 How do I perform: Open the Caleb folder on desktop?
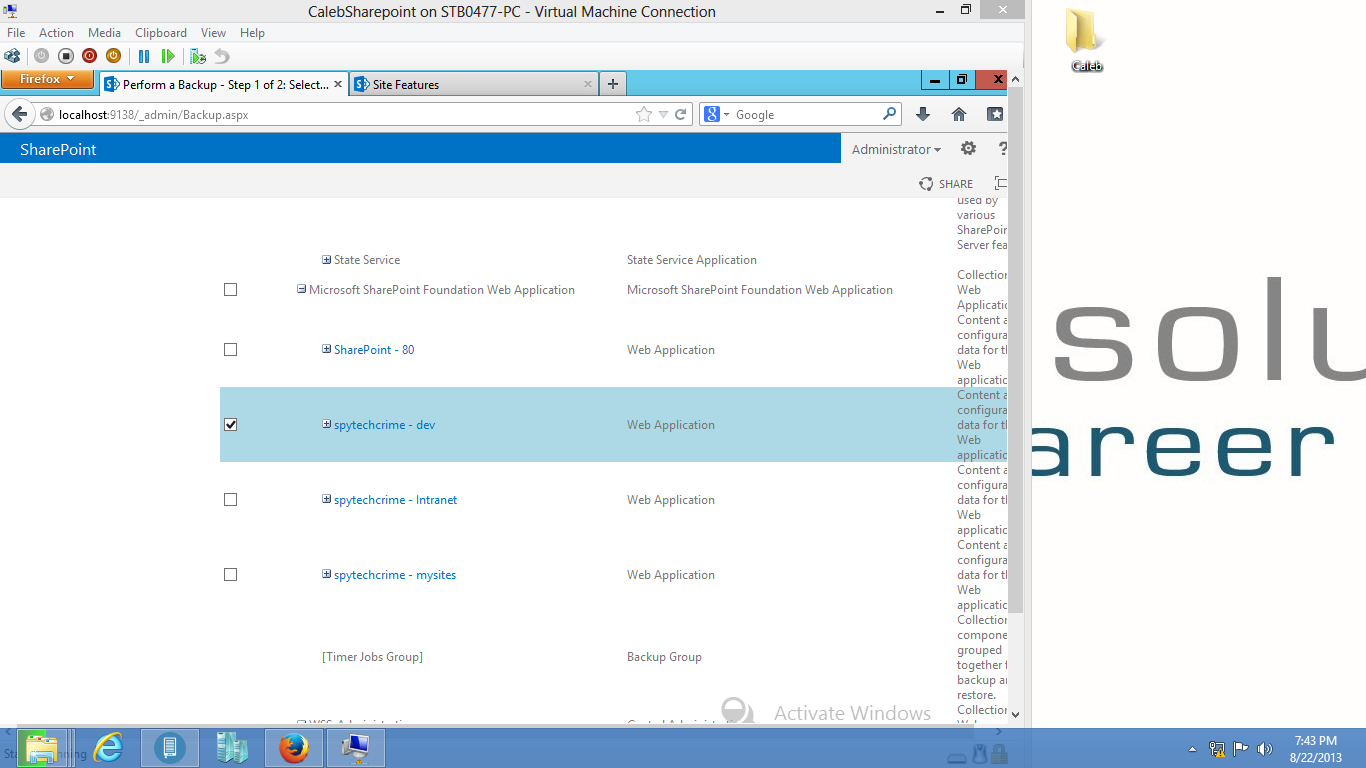point(1086,40)
